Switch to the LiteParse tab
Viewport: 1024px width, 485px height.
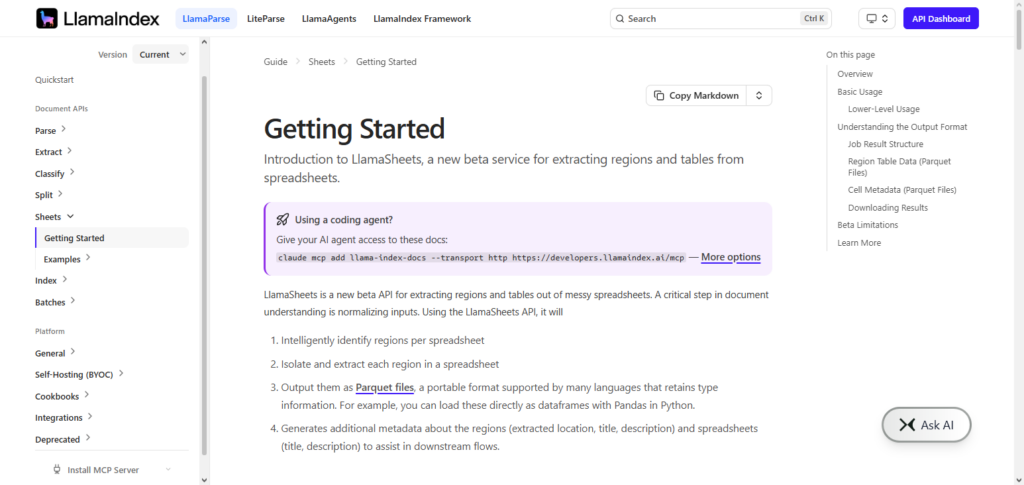(266, 19)
